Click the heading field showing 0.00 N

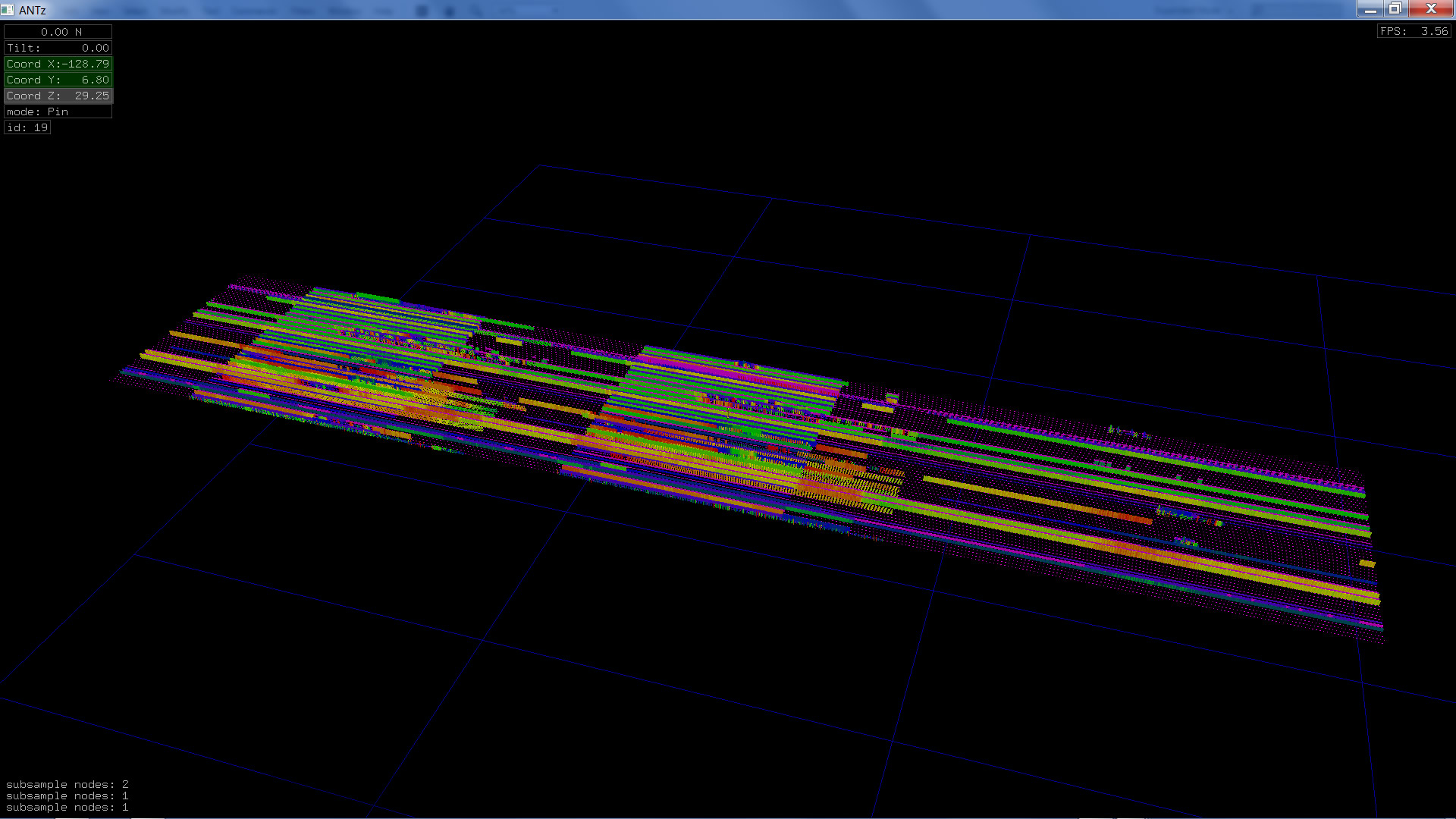(x=58, y=32)
